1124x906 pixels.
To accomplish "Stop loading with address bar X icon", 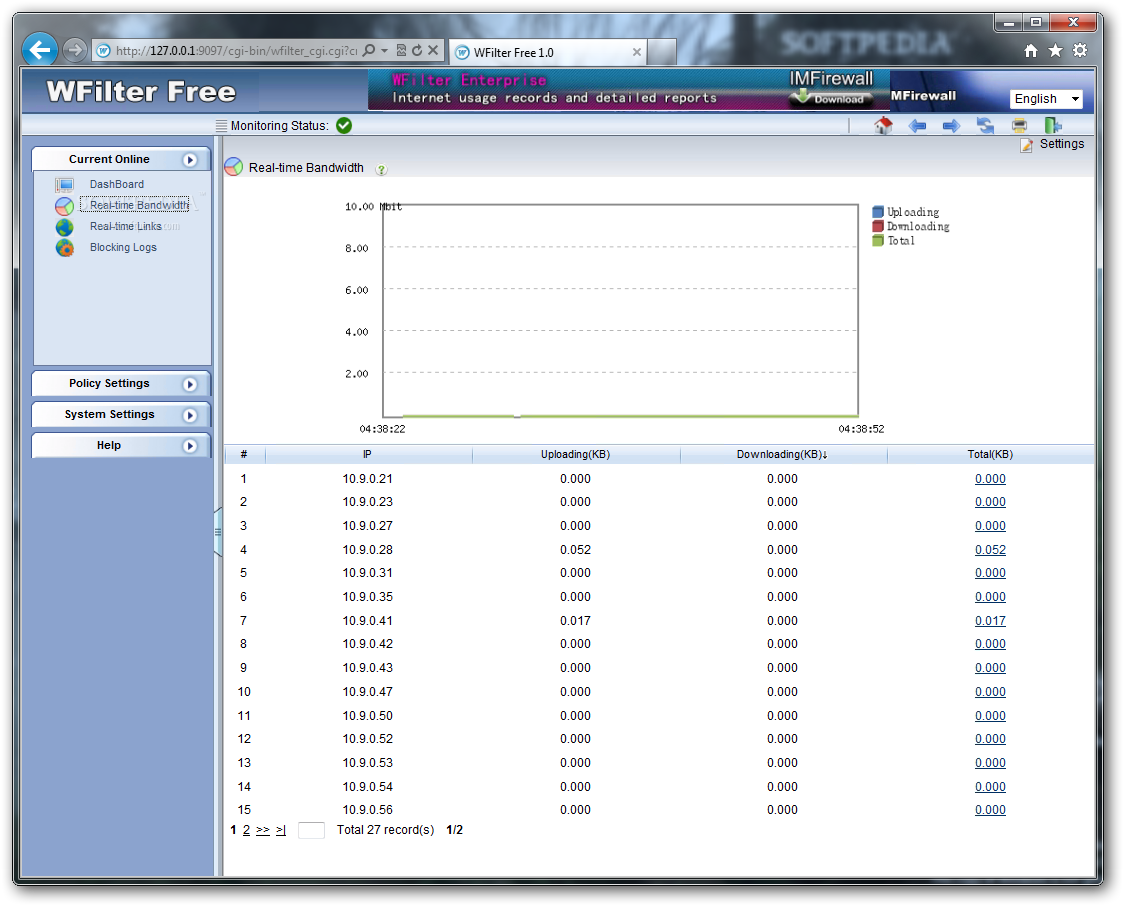I will point(433,50).
